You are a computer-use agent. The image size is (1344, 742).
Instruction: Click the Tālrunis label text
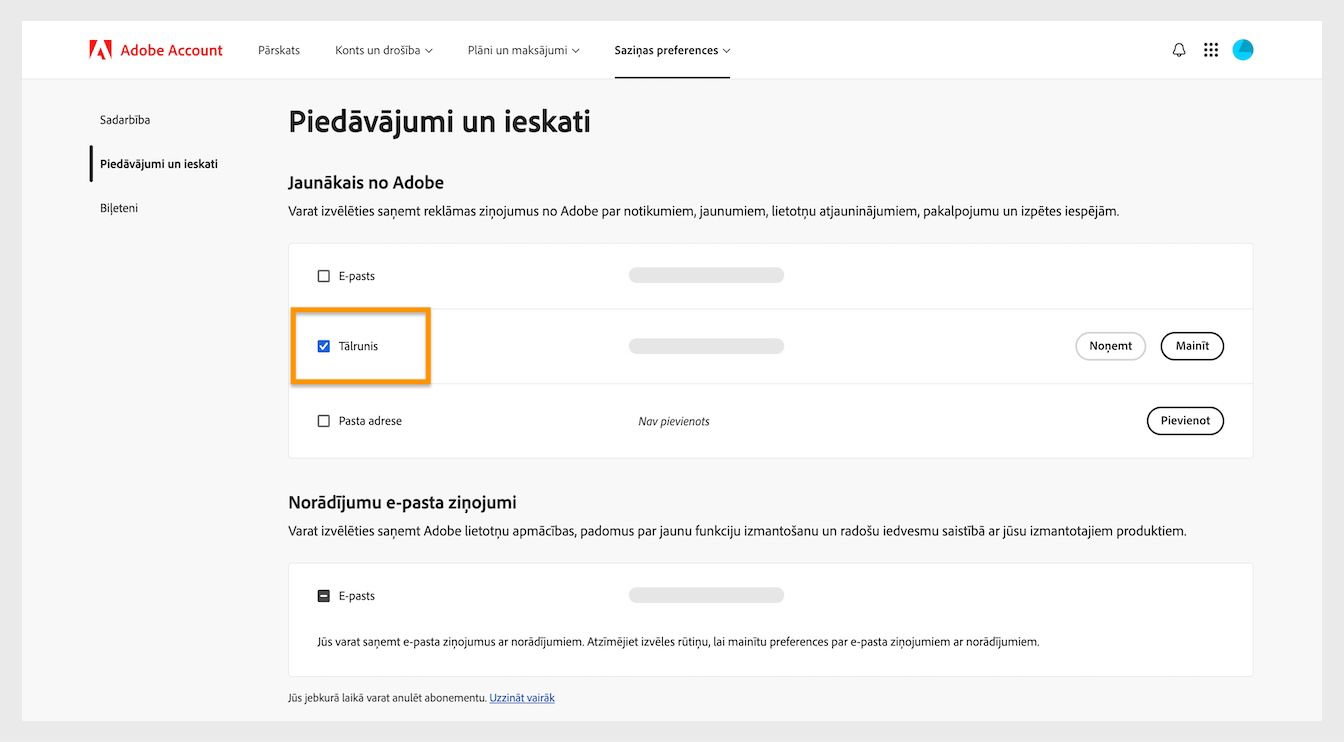[x=358, y=346]
